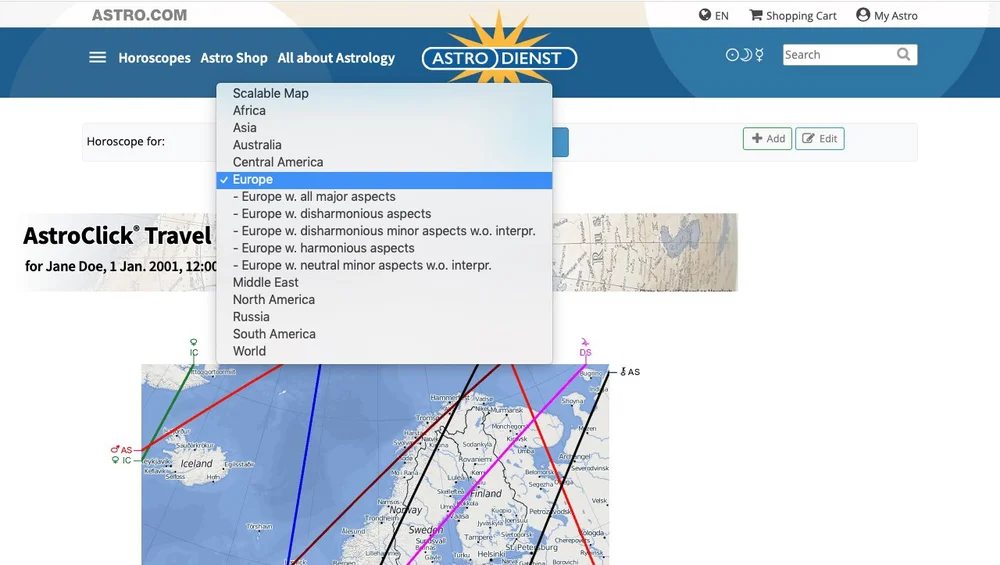Open the Shopping Cart
Screen dimensions: 1000x565
pyautogui.click(x=793, y=15)
